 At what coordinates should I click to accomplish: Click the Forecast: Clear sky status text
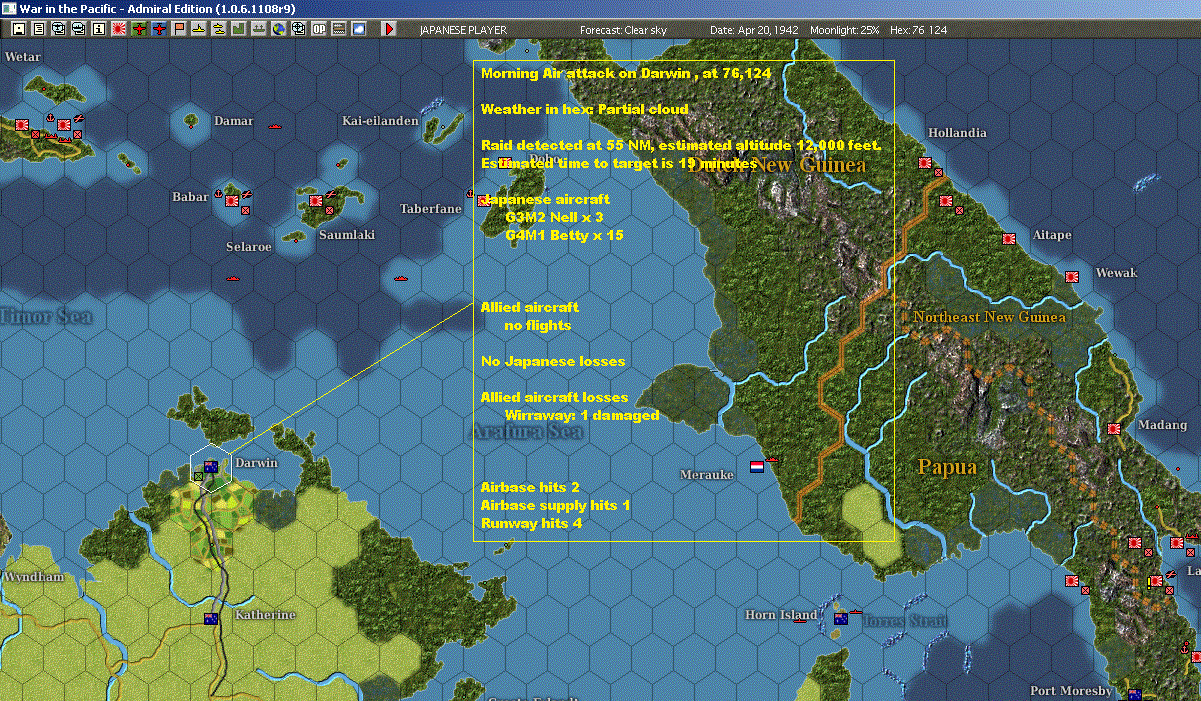pos(623,30)
